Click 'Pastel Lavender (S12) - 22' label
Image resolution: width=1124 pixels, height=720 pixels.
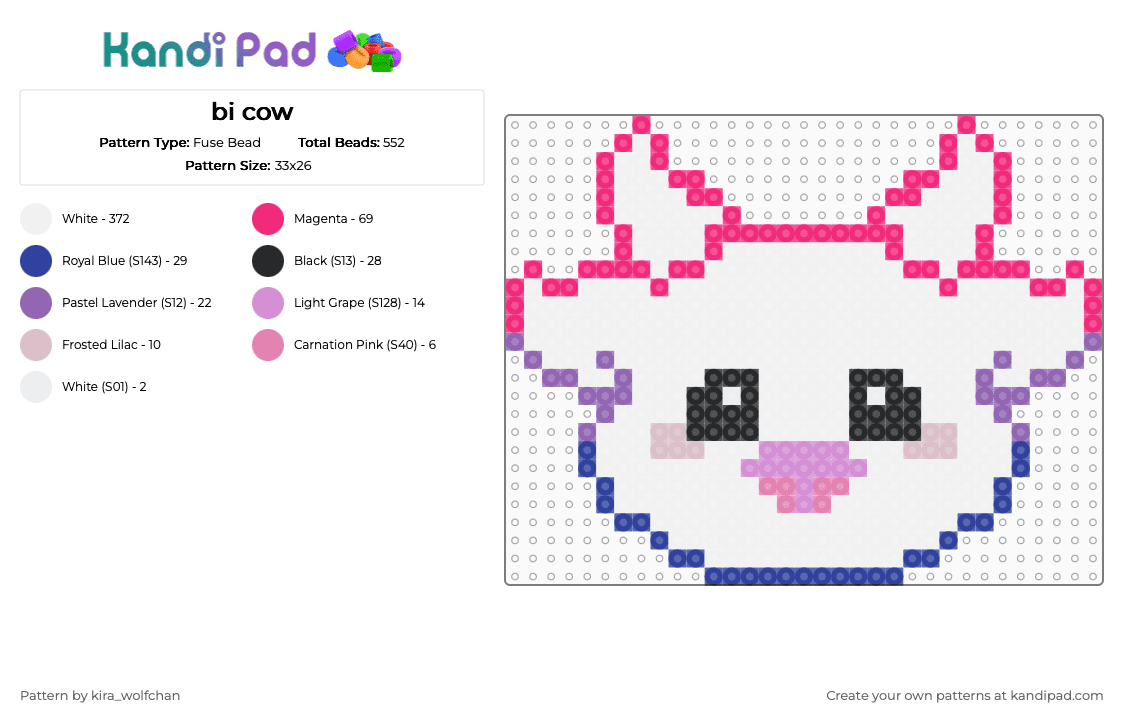[x=137, y=303]
